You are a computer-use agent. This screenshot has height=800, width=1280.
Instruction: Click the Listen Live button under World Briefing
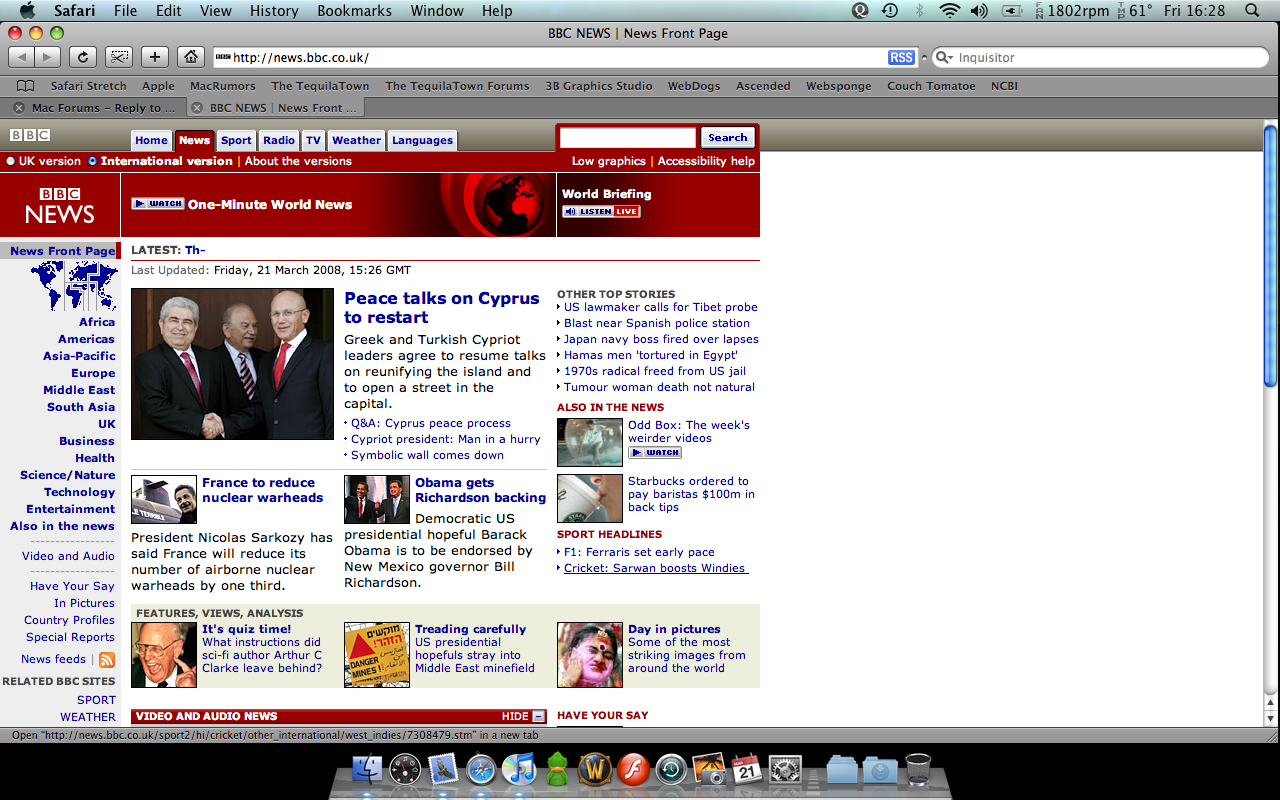click(x=601, y=211)
